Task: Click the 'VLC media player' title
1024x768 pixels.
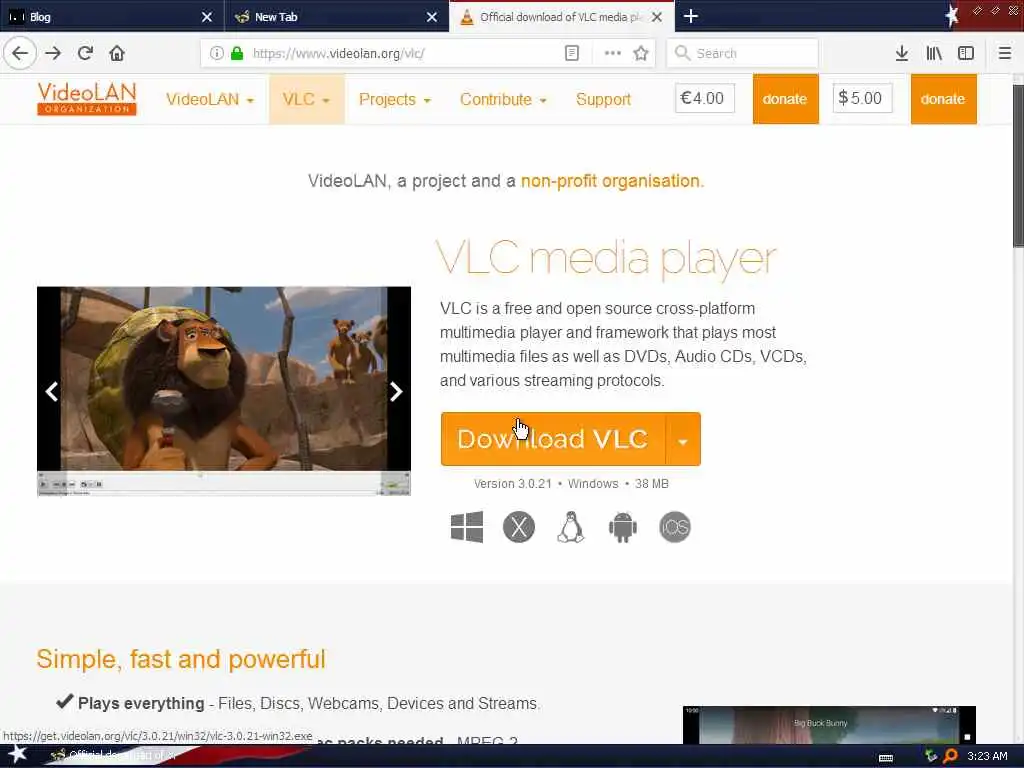Action: click(606, 258)
